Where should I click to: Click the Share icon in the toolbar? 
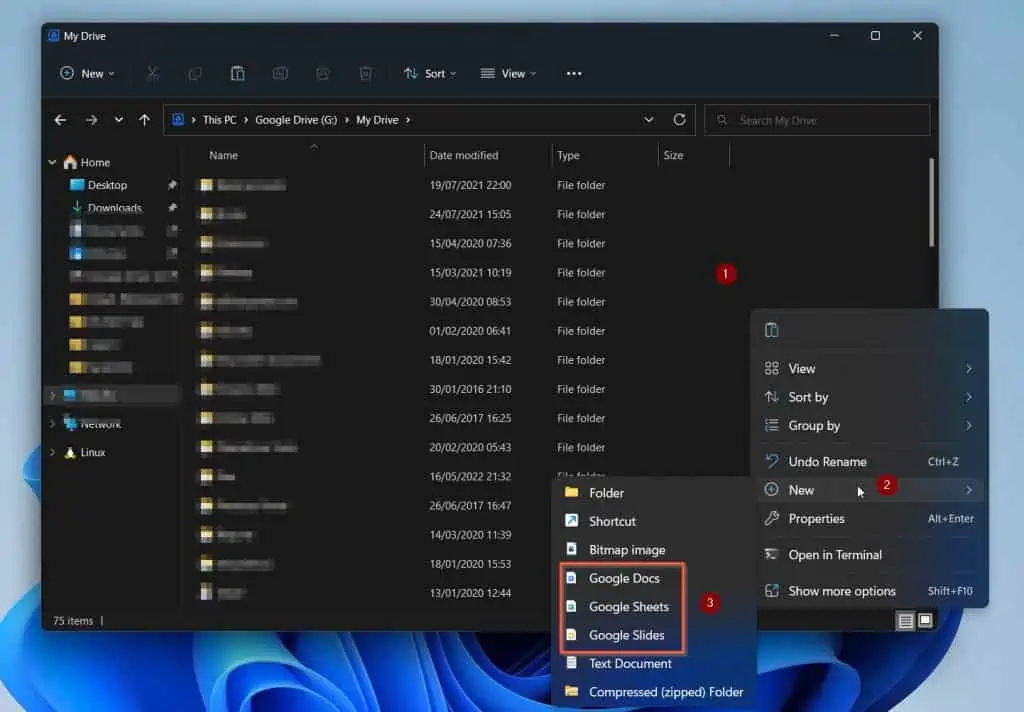(x=323, y=73)
